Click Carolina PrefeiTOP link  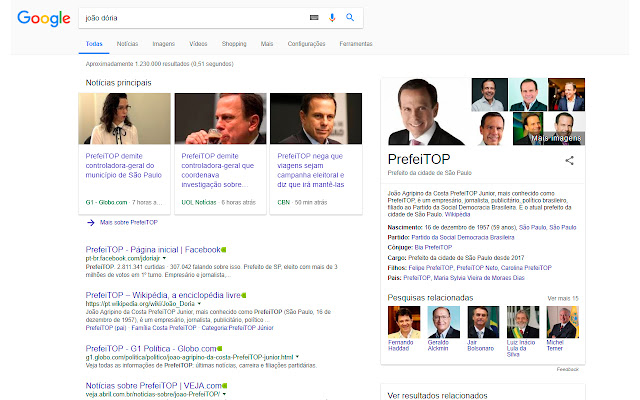[526, 268]
